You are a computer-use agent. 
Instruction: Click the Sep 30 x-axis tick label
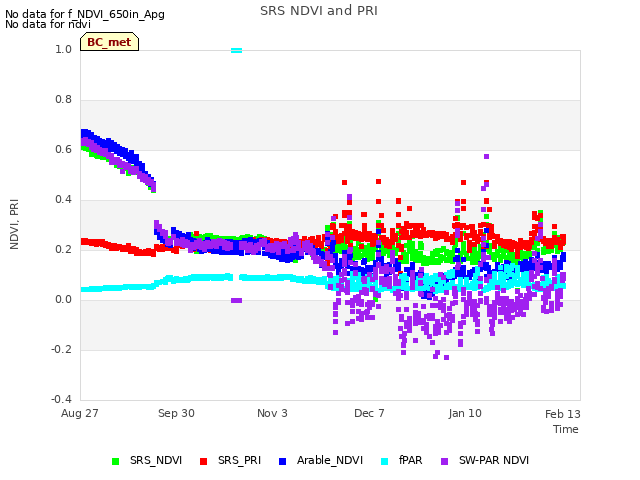176,413
